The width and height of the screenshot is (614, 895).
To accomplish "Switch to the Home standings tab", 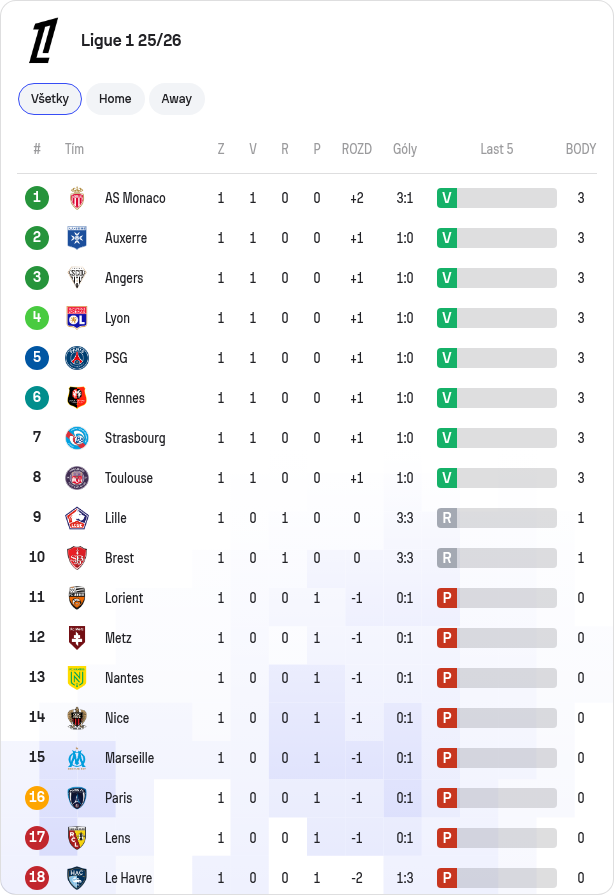I will (115, 99).
